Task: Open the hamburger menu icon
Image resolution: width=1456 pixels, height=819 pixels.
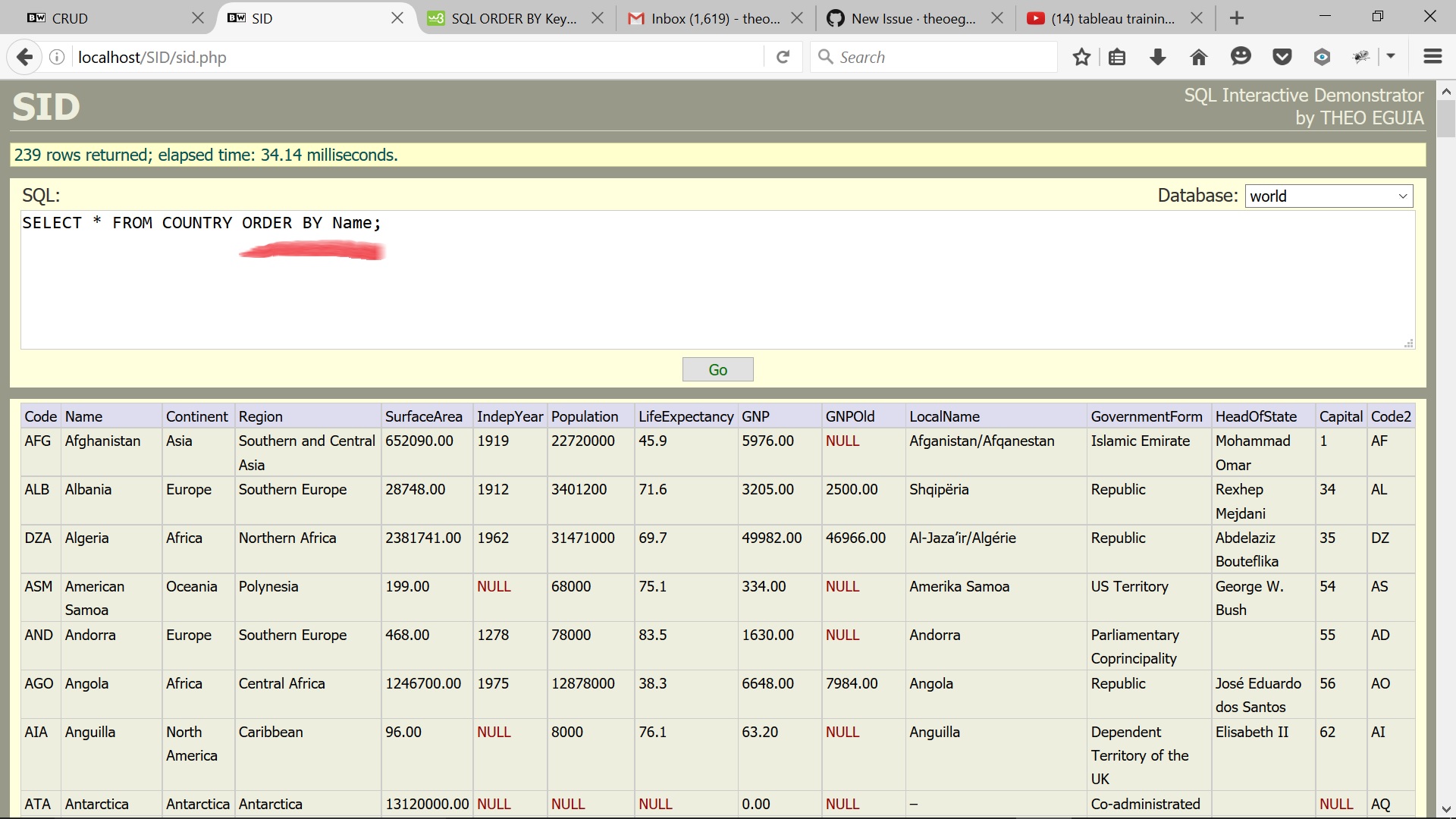Action: click(1432, 57)
